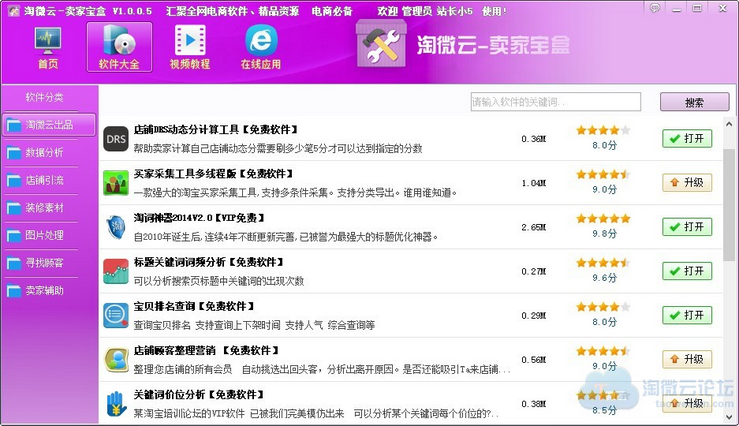739x426 pixels.
Task: Click description 可以分析搜索页标题中关键词的出现次数
Action: pyautogui.click(x=219, y=281)
